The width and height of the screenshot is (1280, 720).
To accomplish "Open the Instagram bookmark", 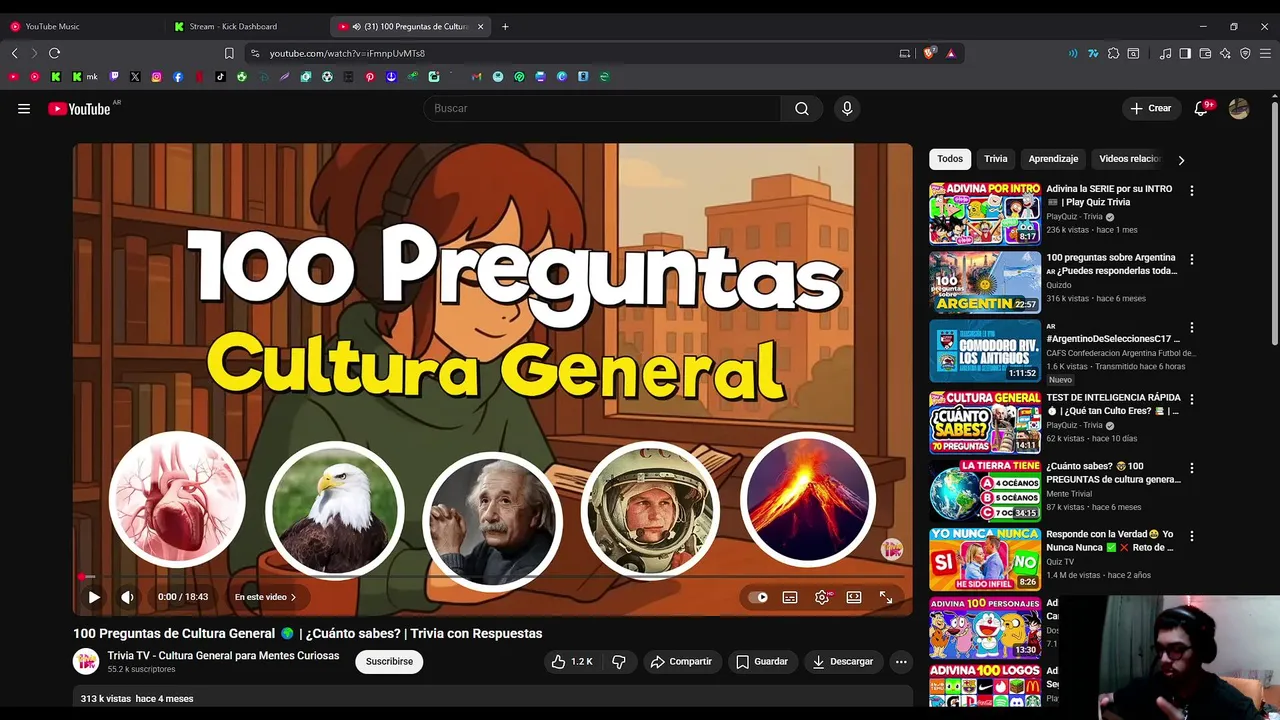I will coord(156,76).
